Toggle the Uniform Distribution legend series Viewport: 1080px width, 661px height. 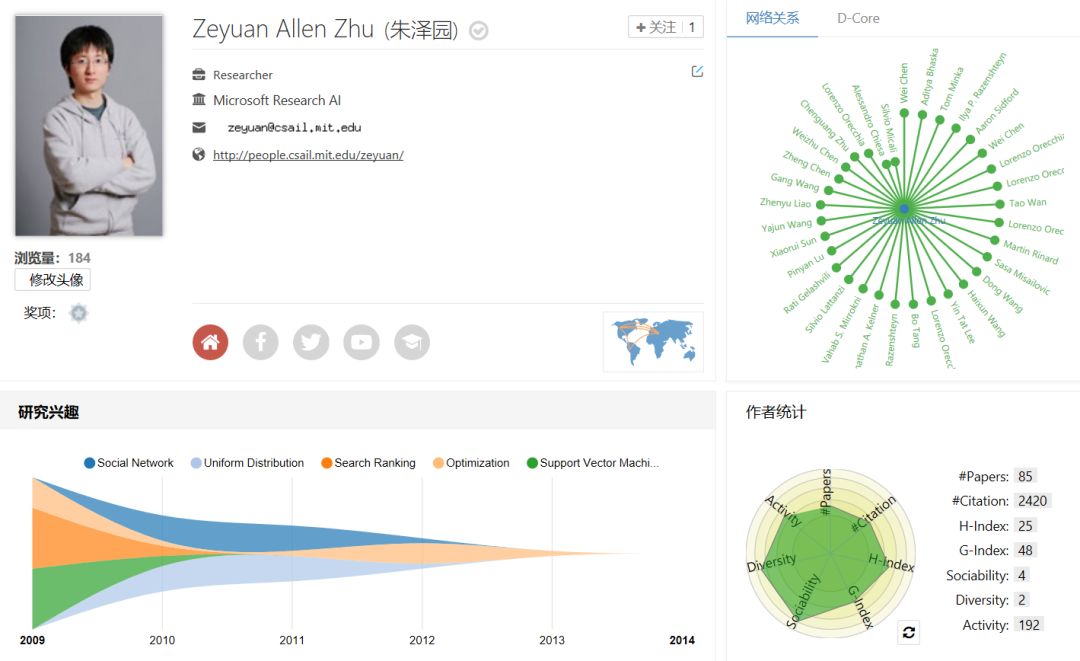[247, 463]
